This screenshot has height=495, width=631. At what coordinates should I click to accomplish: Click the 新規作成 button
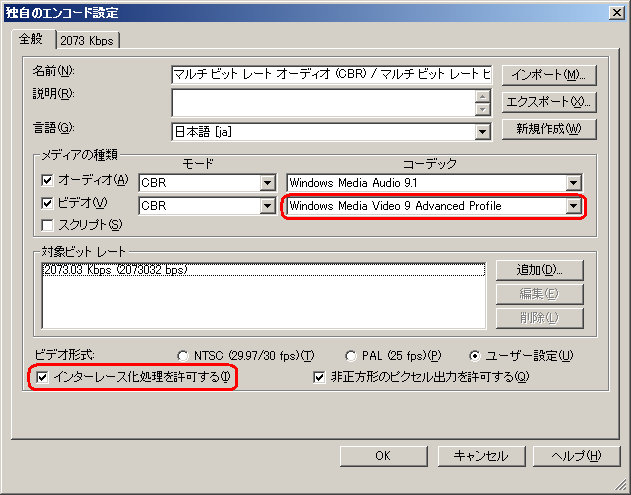(x=549, y=129)
